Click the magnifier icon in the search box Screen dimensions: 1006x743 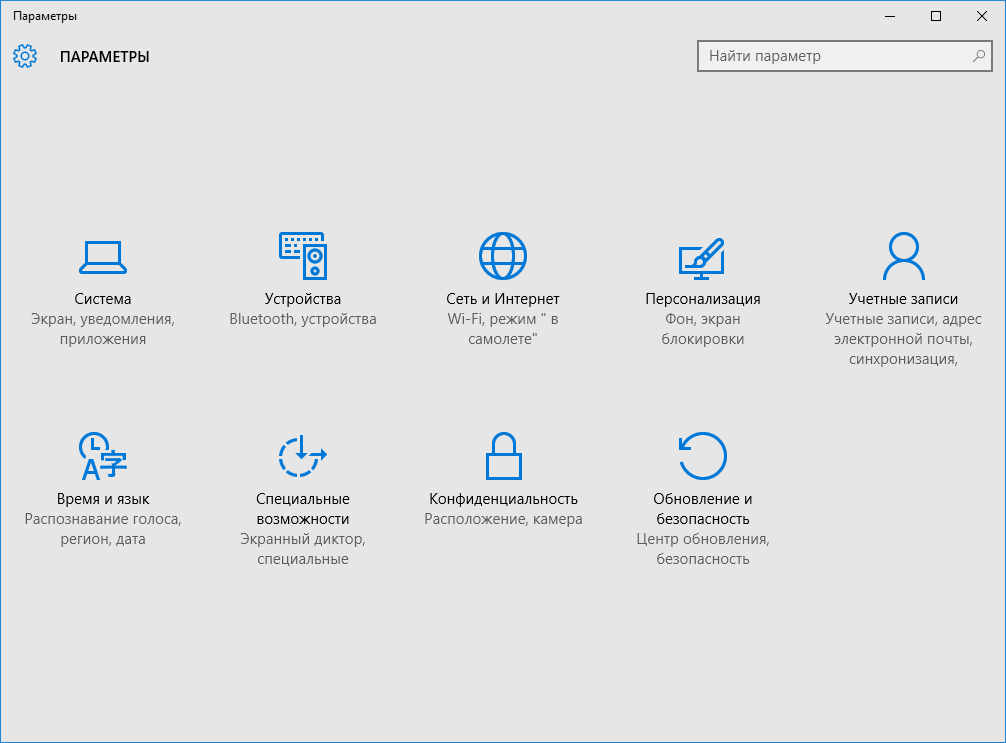coord(979,56)
